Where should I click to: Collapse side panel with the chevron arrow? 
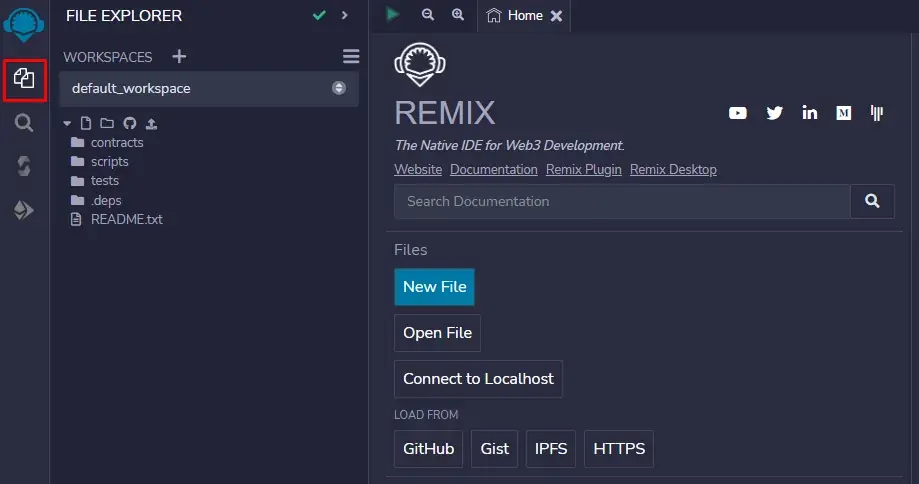point(345,15)
